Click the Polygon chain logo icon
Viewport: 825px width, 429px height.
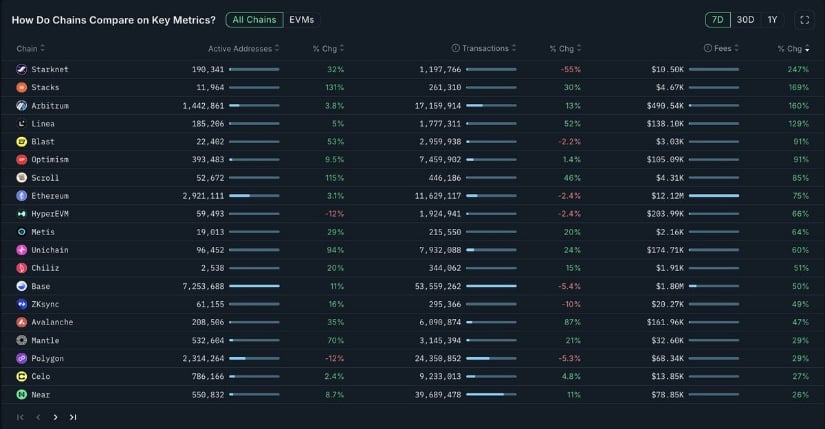coord(22,358)
